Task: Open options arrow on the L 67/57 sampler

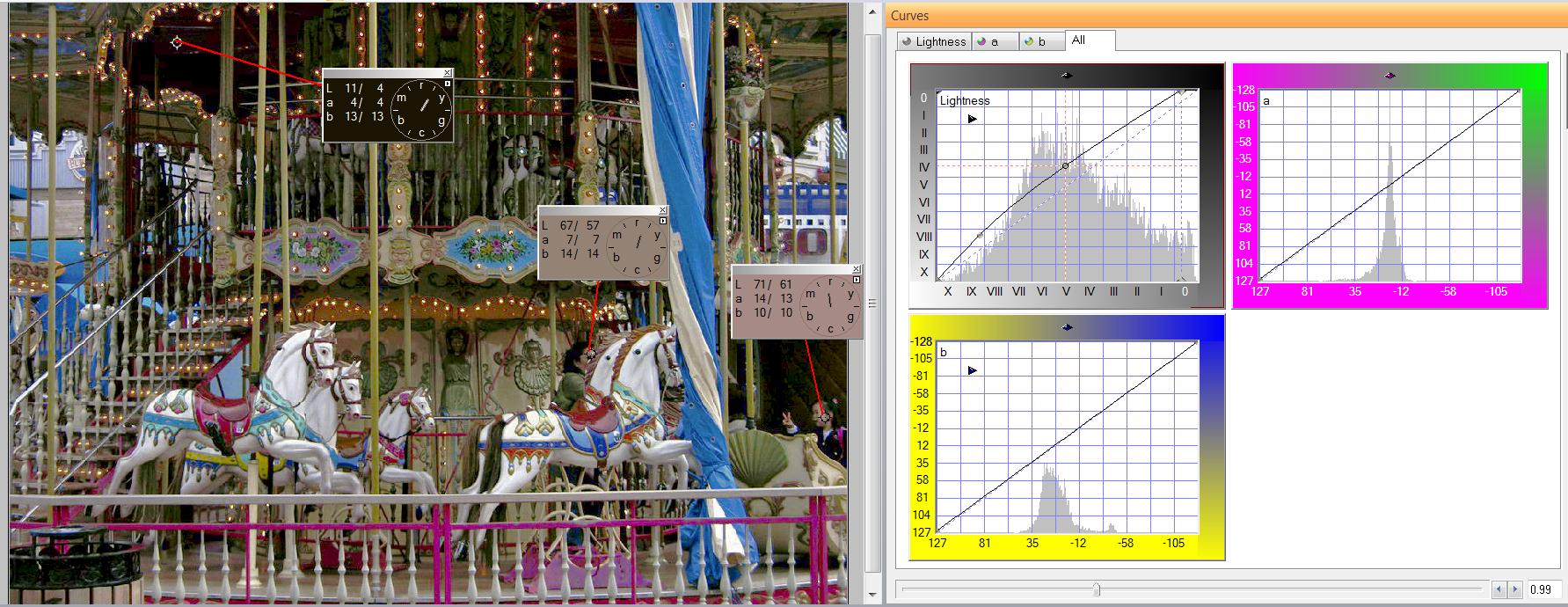Action: coord(663,221)
